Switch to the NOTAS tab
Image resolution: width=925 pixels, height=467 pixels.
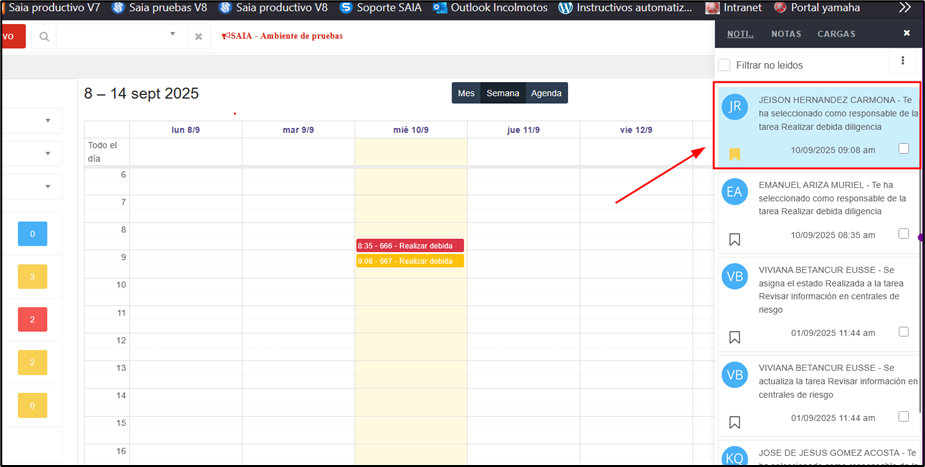coord(786,34)
